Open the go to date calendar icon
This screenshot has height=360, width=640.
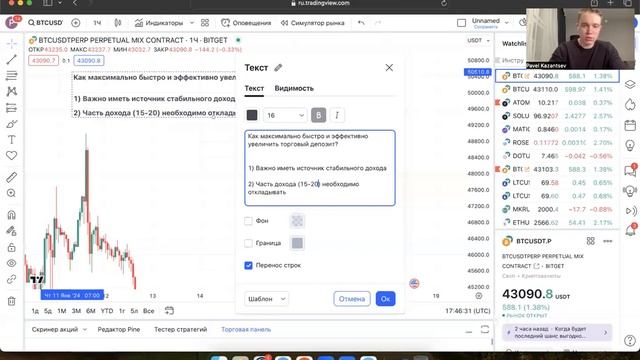tap(169, 311)
